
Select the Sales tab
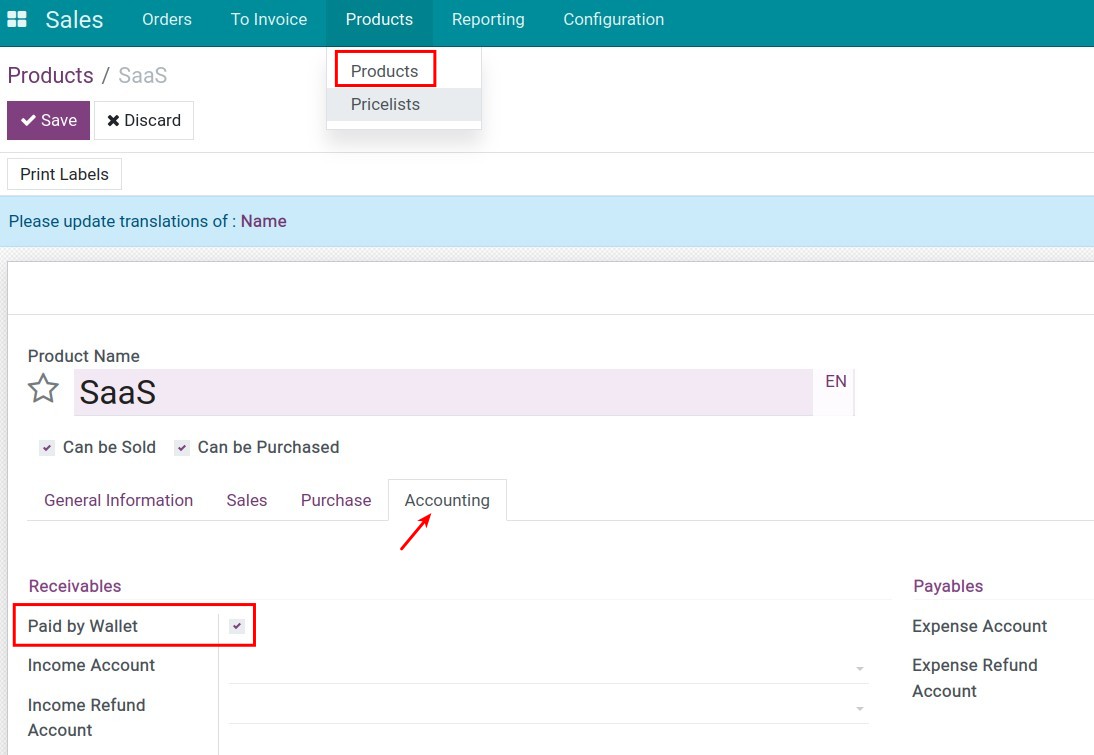pyautogui.click(x=246, y=500)
